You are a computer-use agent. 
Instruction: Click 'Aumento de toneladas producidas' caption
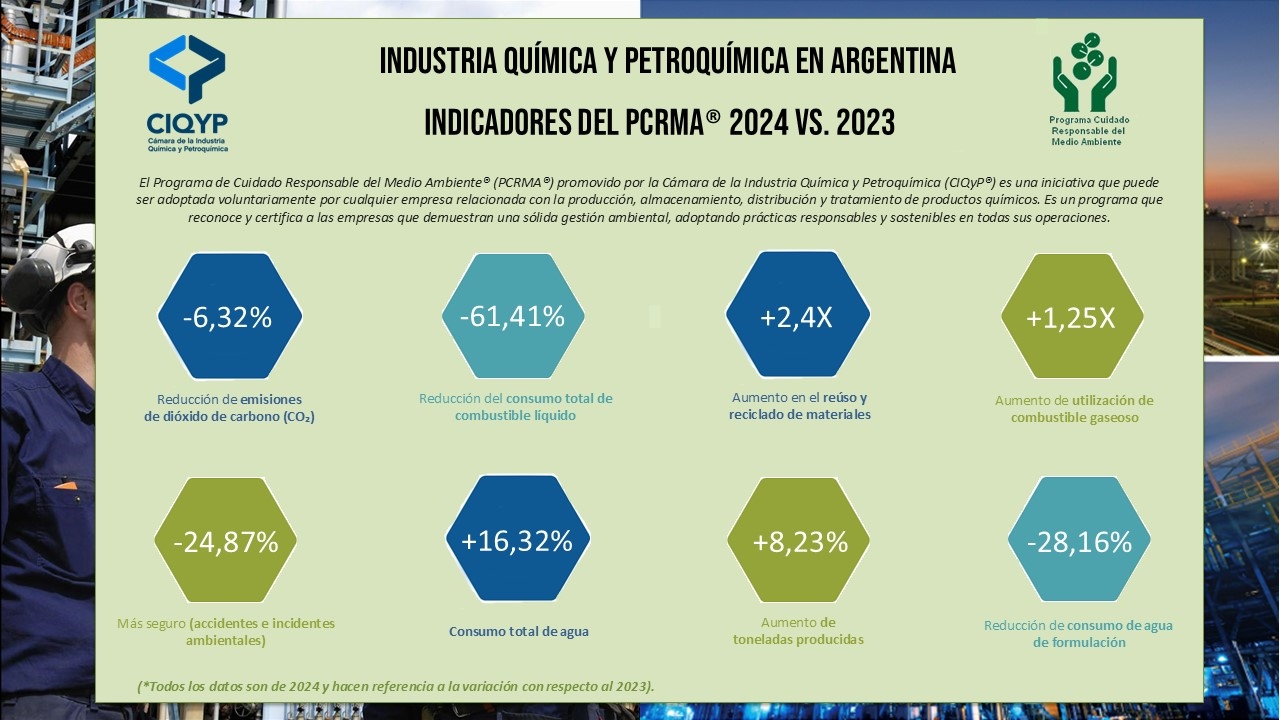798,630
